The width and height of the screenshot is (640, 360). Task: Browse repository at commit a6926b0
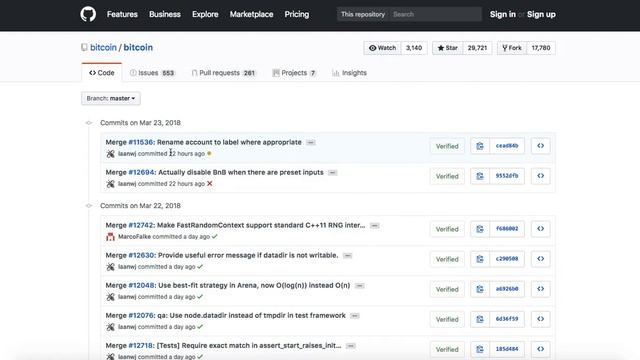click(540, 289)
